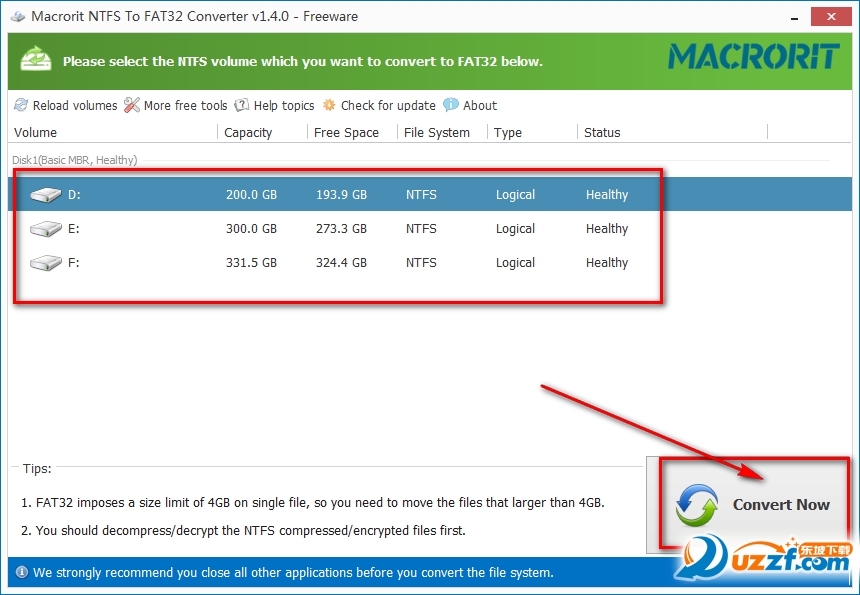This screenshot has height=595, width=860.
Task: Click the Convert Now text
Action: click(x=781, y=505)
